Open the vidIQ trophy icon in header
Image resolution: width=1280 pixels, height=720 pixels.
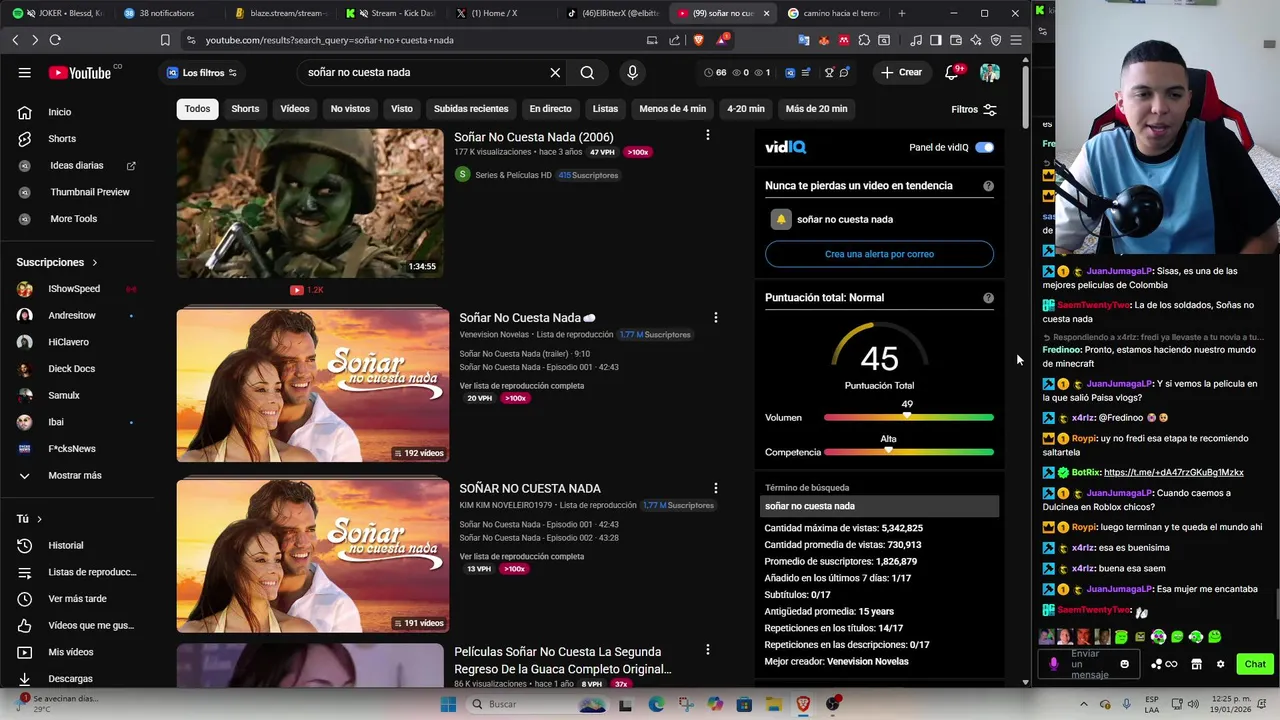[x=829, y=72]
